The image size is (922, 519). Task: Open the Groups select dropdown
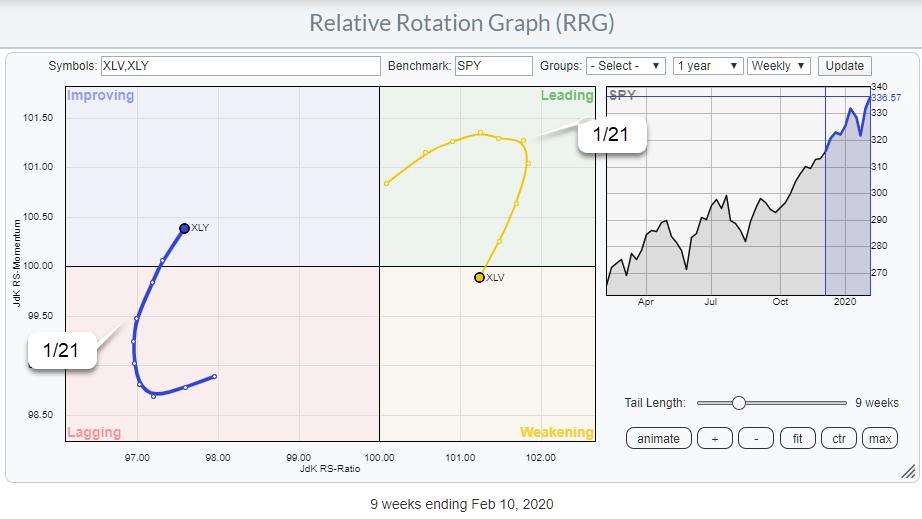pyautogui.click(x=626, y=66)
